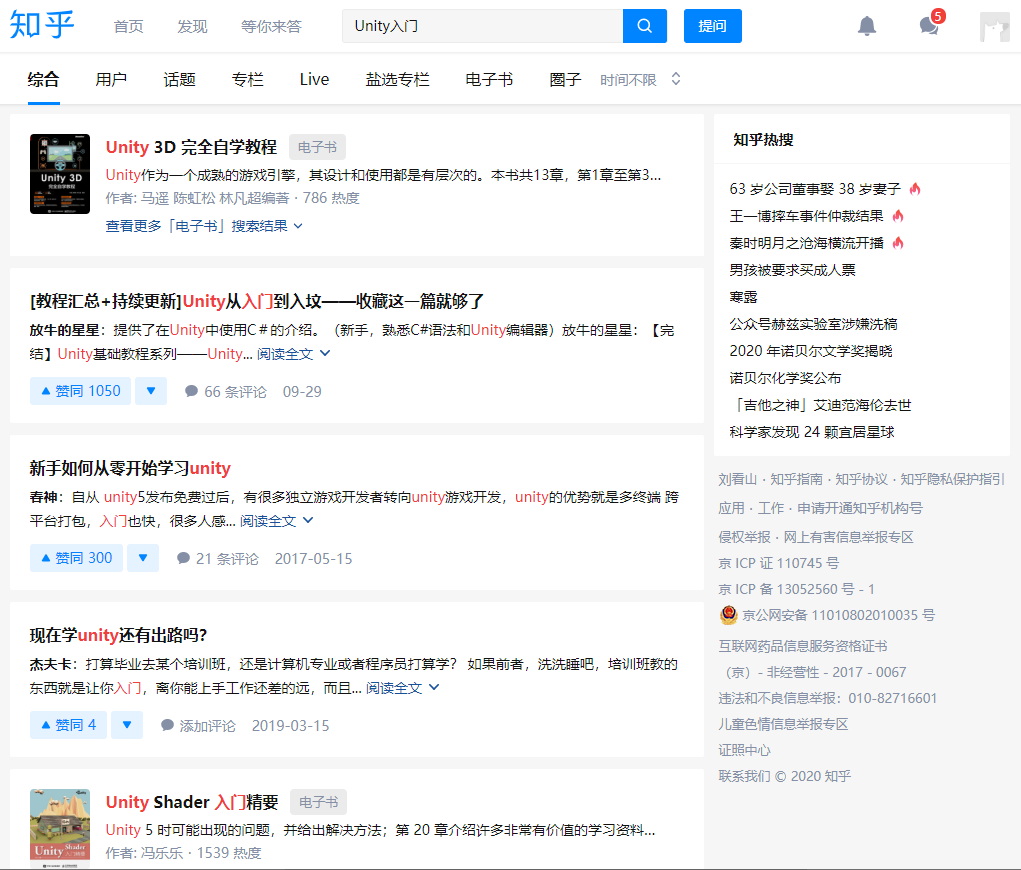Screen dimensions: 1021x870
Task: Open 知乎隐私保护指引 footer link
Action: (953, 479)
